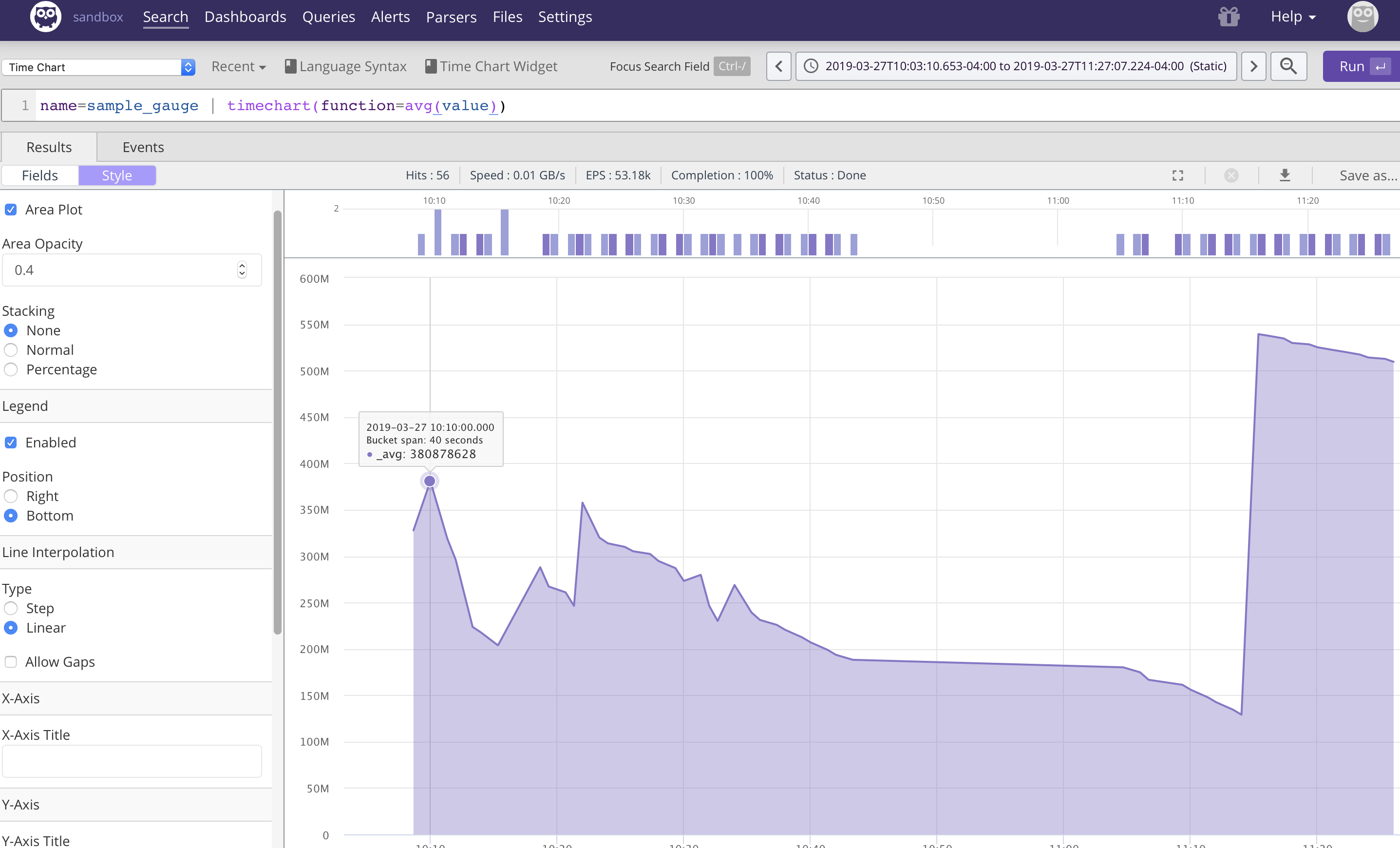
Task: Expand the Recent queries dropdown
Action: (x=238, y=66)
